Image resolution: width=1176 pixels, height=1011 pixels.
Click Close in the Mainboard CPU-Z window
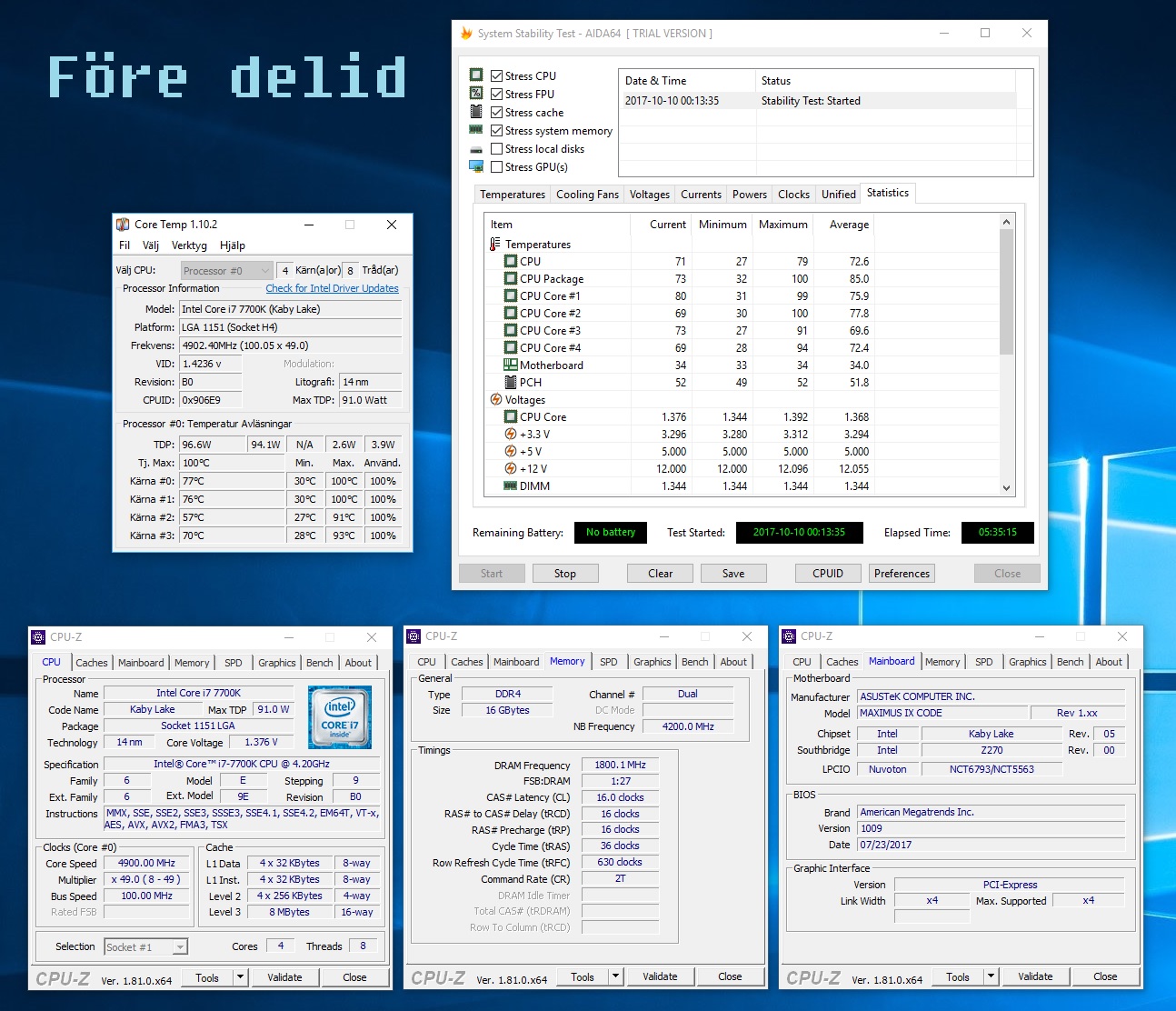pos(1105,976)
